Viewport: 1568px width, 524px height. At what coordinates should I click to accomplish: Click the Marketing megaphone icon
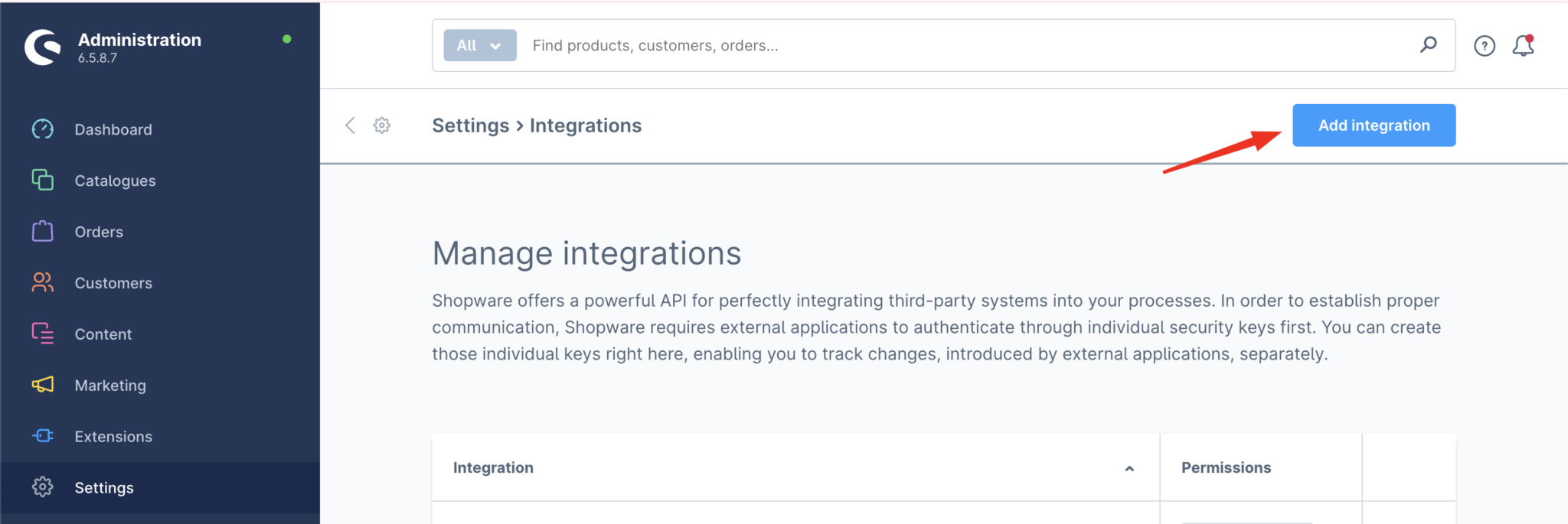click(43, 385)
